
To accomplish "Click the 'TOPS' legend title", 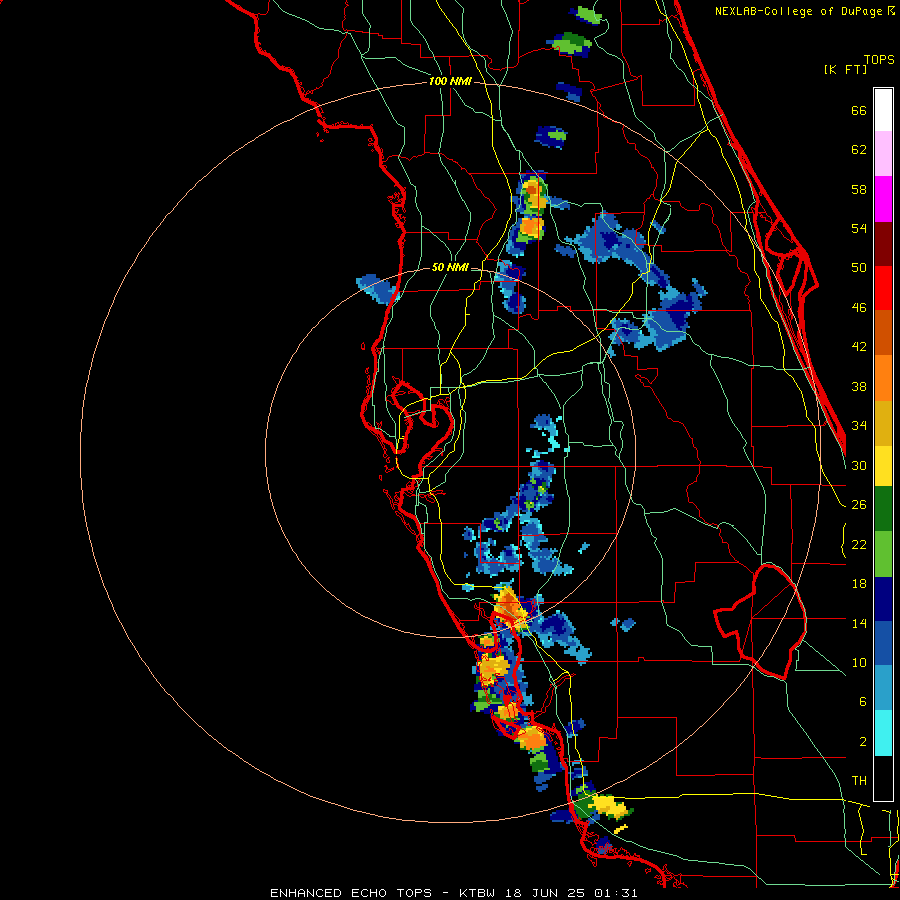I will tap(879, 59).
